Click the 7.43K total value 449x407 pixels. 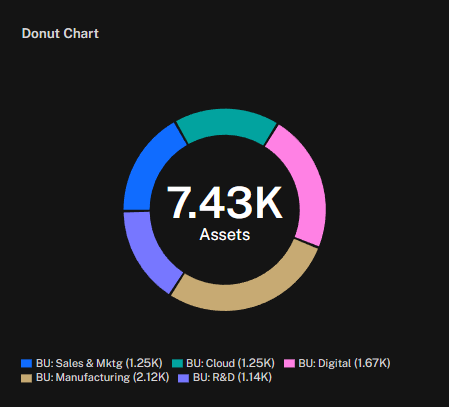point(224,203)
